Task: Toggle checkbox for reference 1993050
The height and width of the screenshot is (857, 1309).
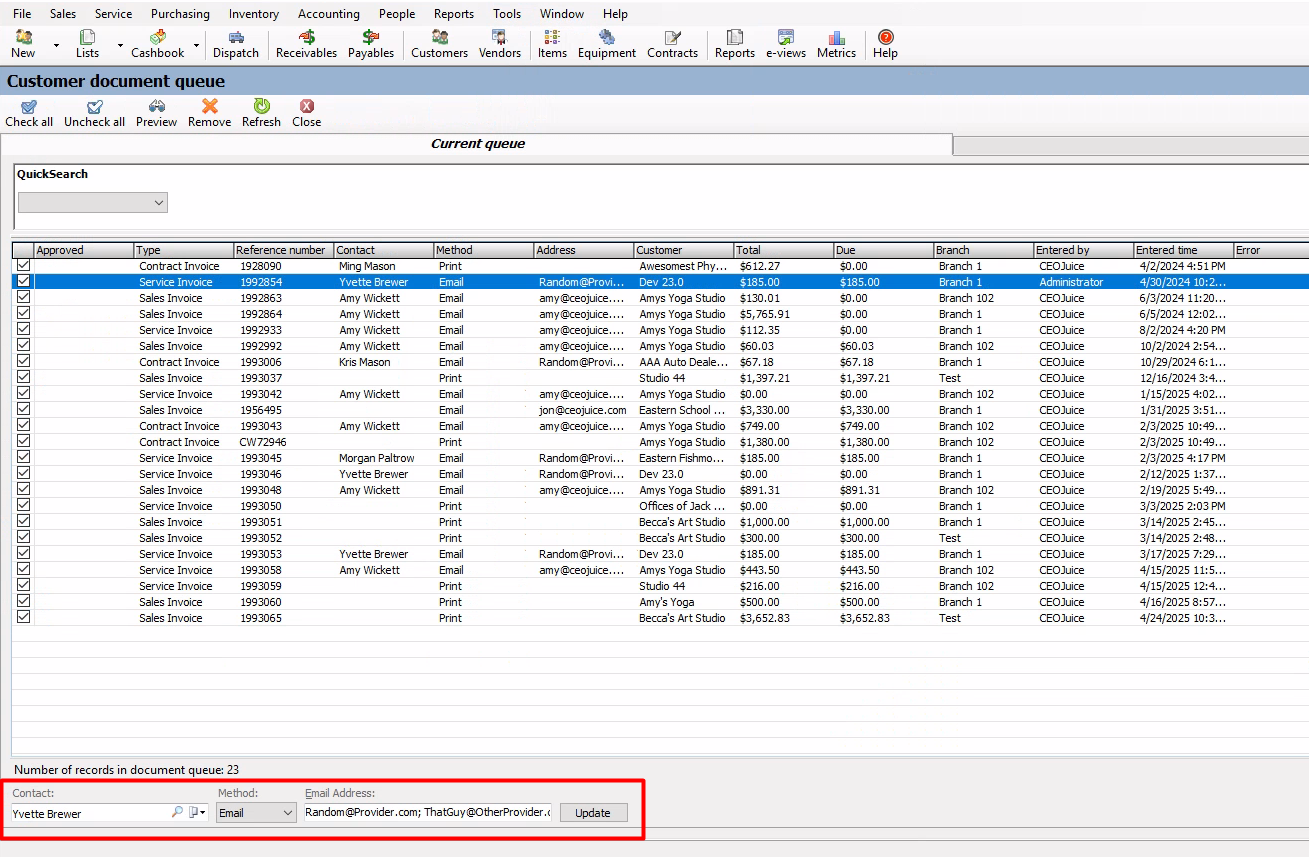Action: point(23,506)
